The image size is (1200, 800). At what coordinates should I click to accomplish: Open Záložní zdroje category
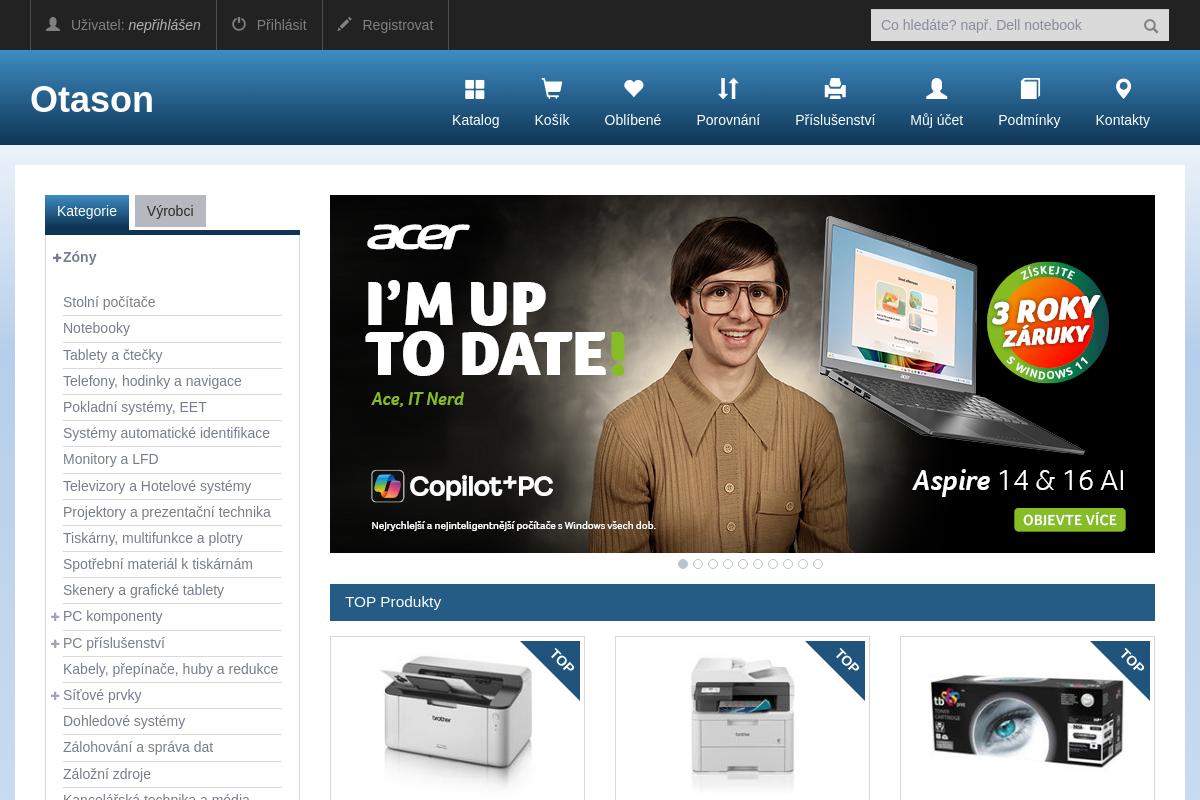click(x=107, y=774)
